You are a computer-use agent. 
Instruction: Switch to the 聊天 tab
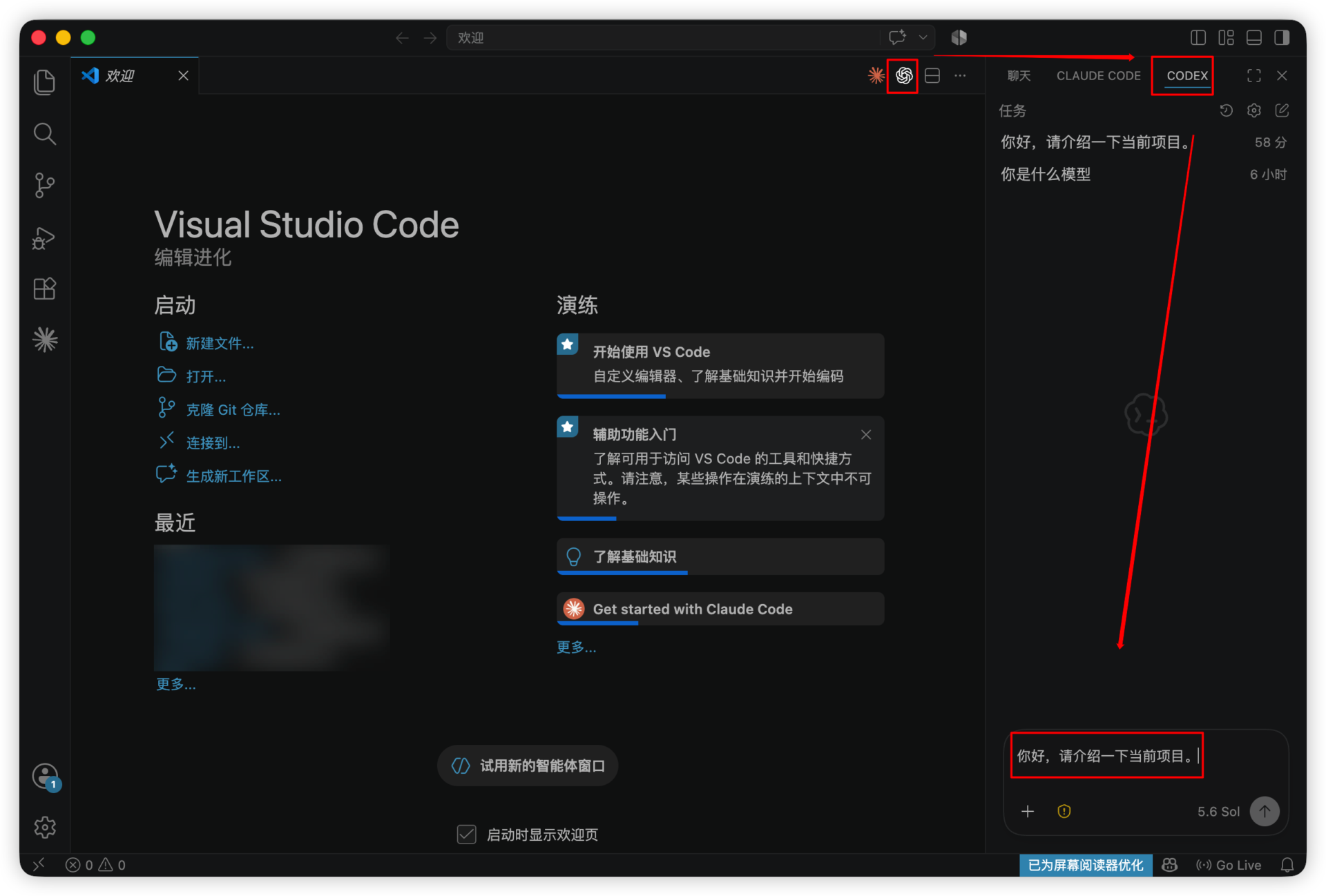[1019, 75]
